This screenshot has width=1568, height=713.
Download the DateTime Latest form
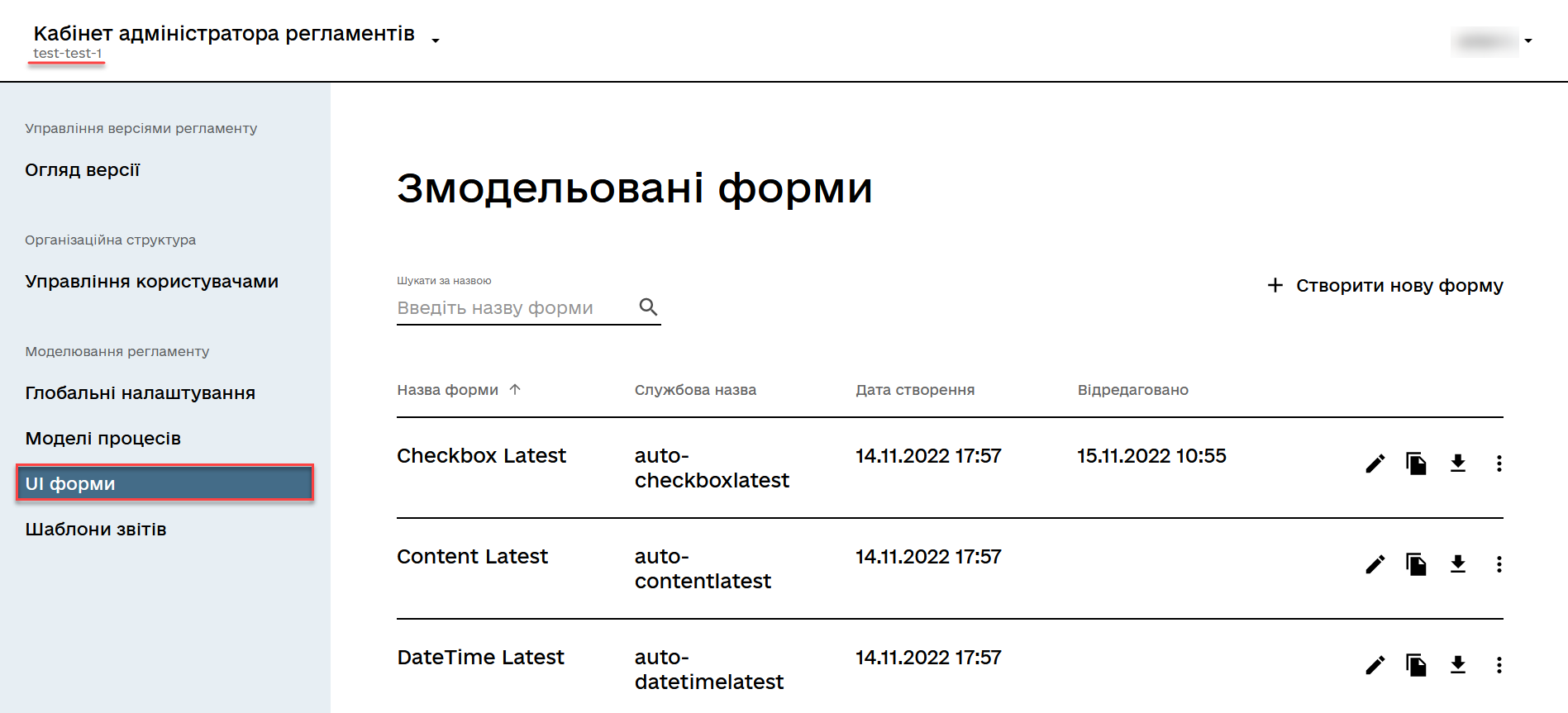point(1458,665)
